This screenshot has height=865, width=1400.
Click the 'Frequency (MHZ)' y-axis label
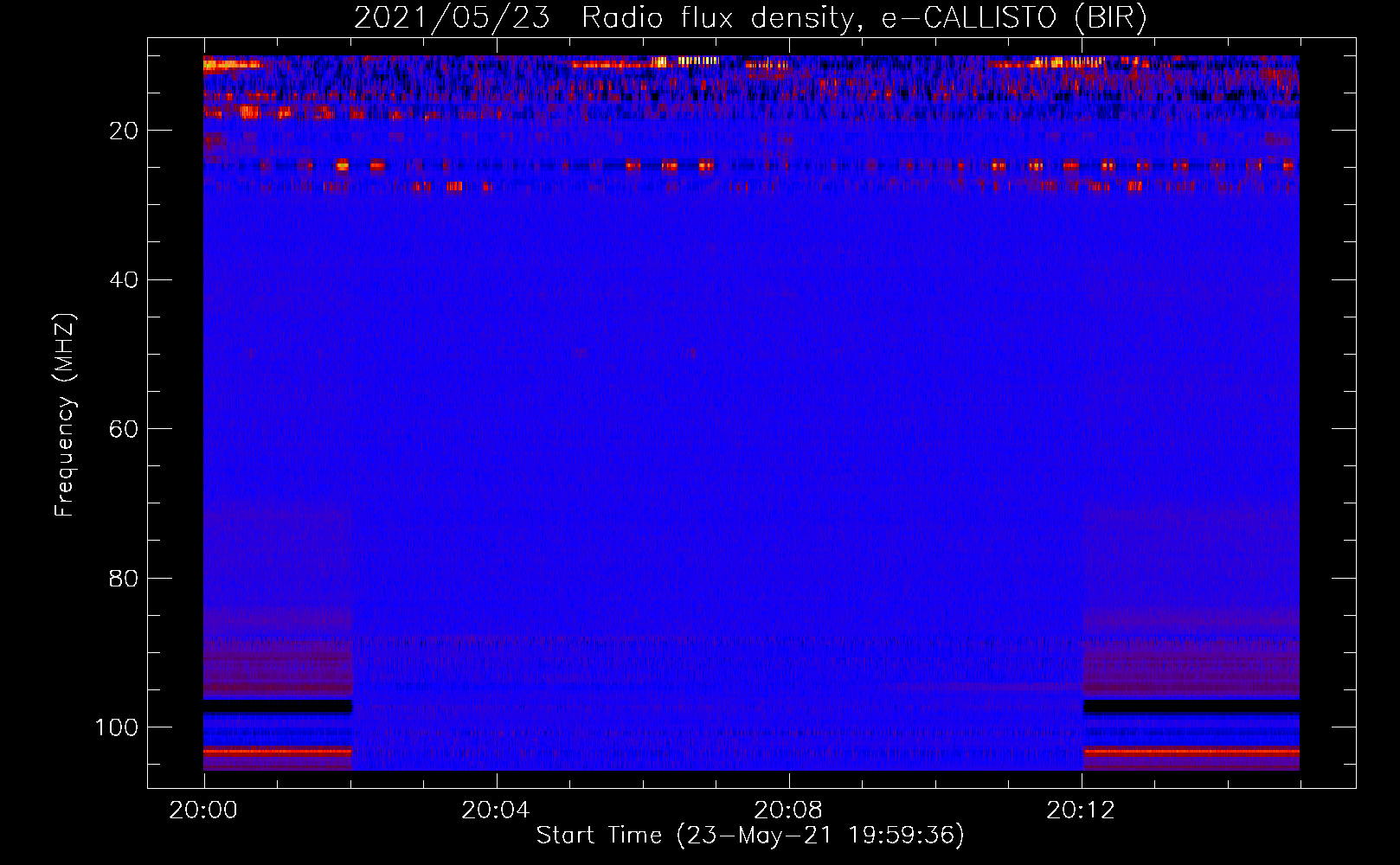click(65, 414)
